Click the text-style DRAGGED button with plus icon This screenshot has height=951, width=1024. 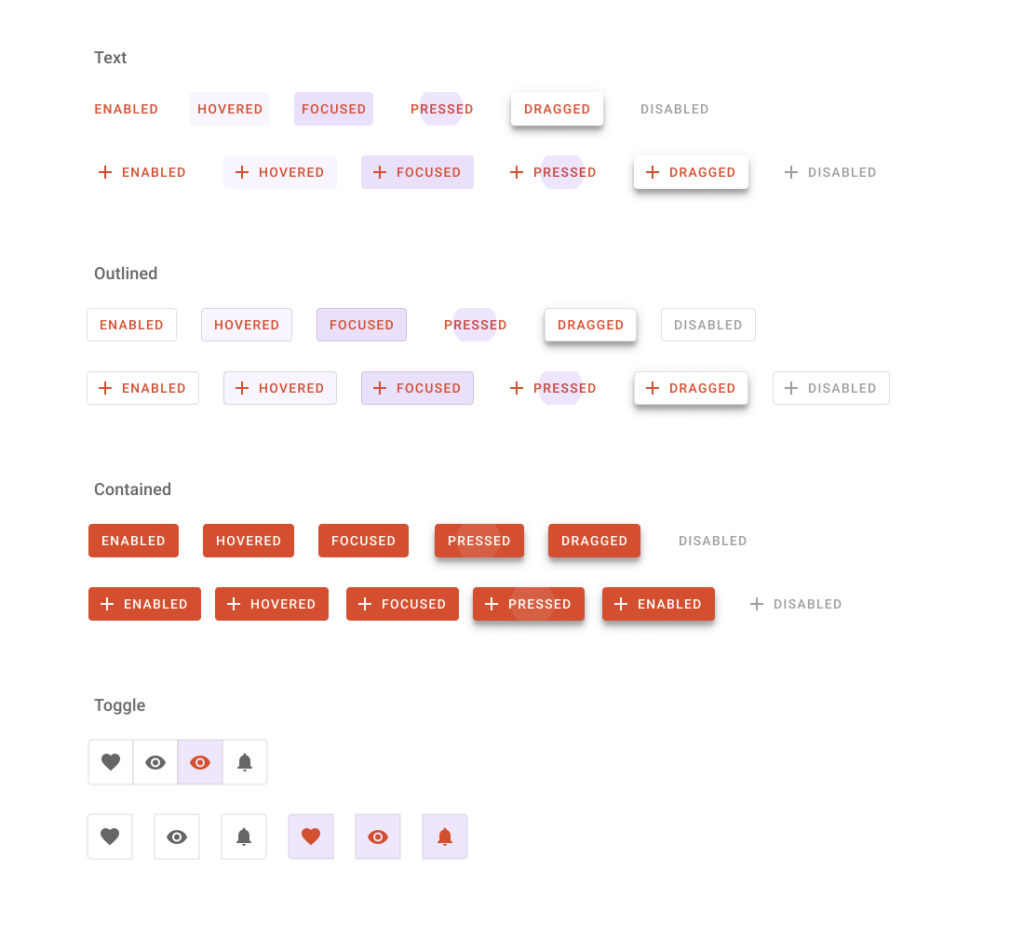691,172
